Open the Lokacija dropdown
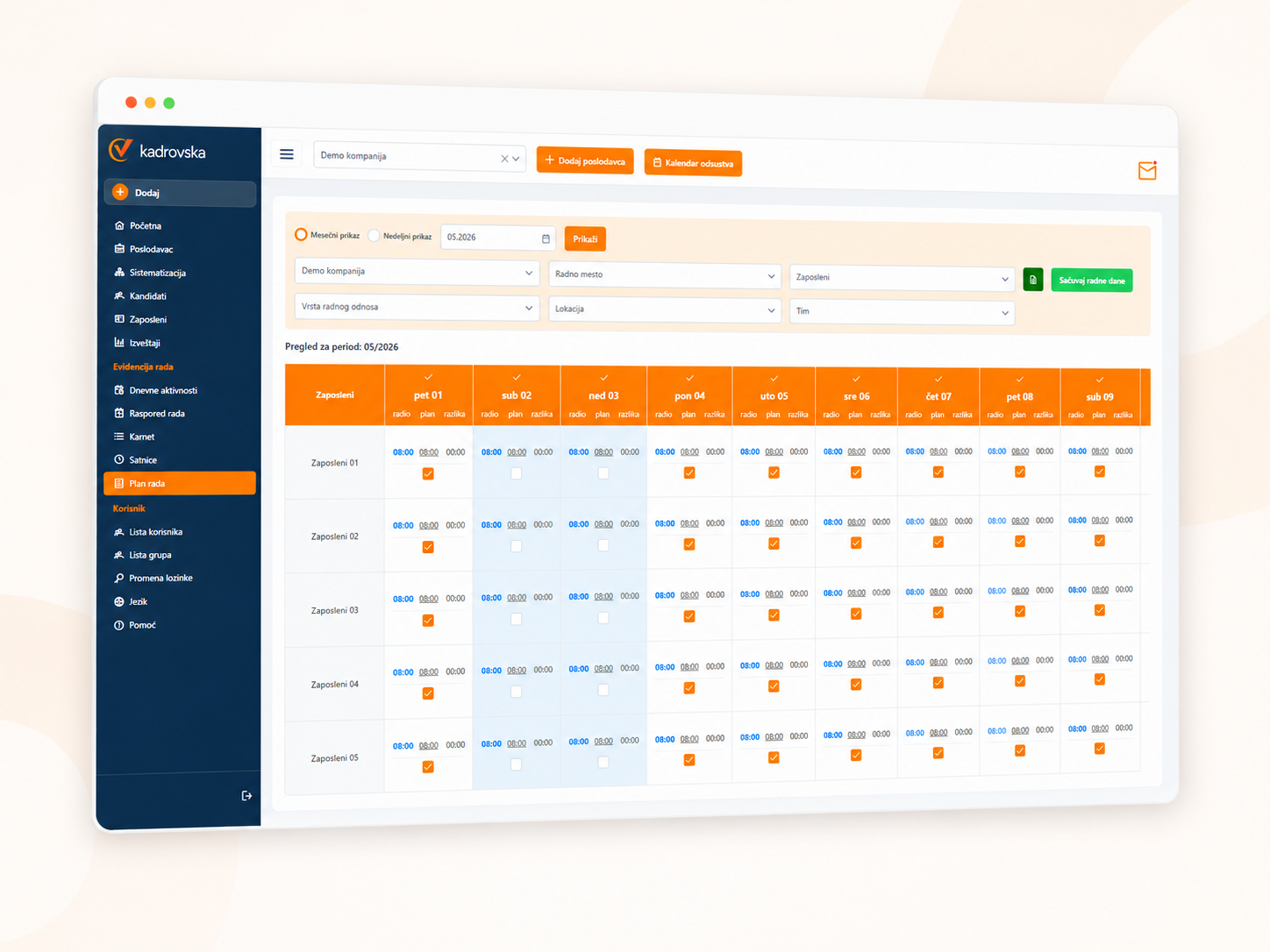 click(x=665, y=309)
